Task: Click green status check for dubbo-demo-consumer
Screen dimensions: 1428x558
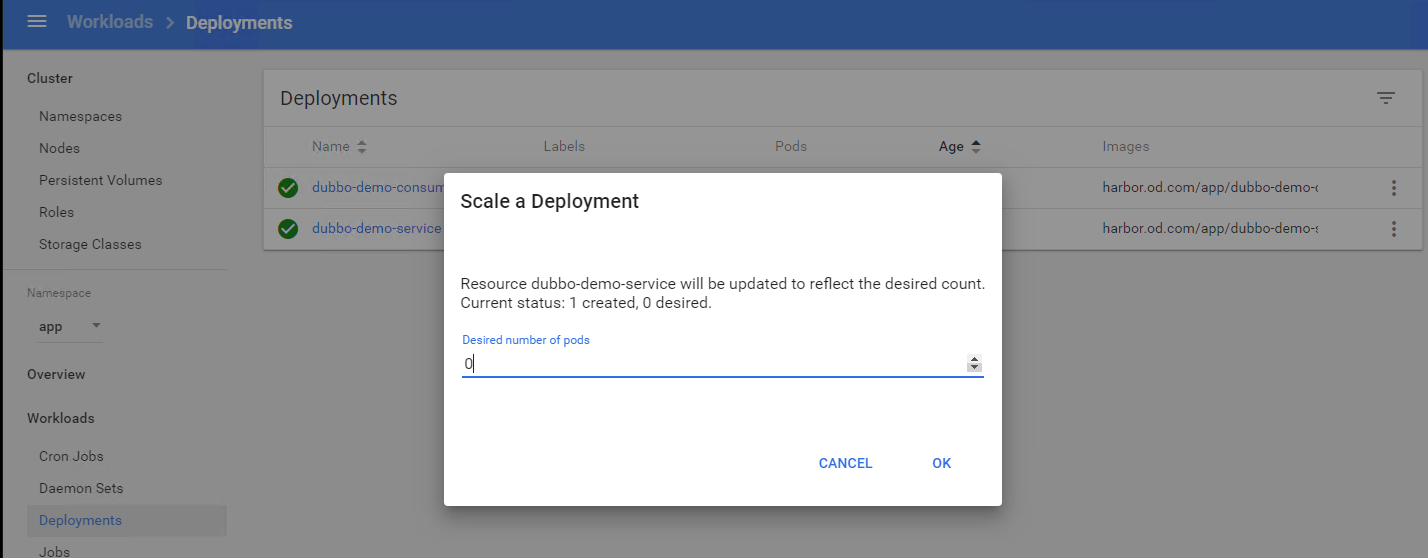Action: [x=288, y=188]
